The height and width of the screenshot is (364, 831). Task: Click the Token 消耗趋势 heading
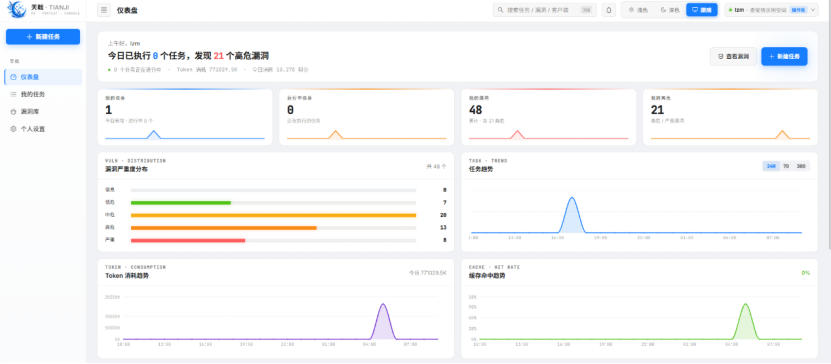127,276
